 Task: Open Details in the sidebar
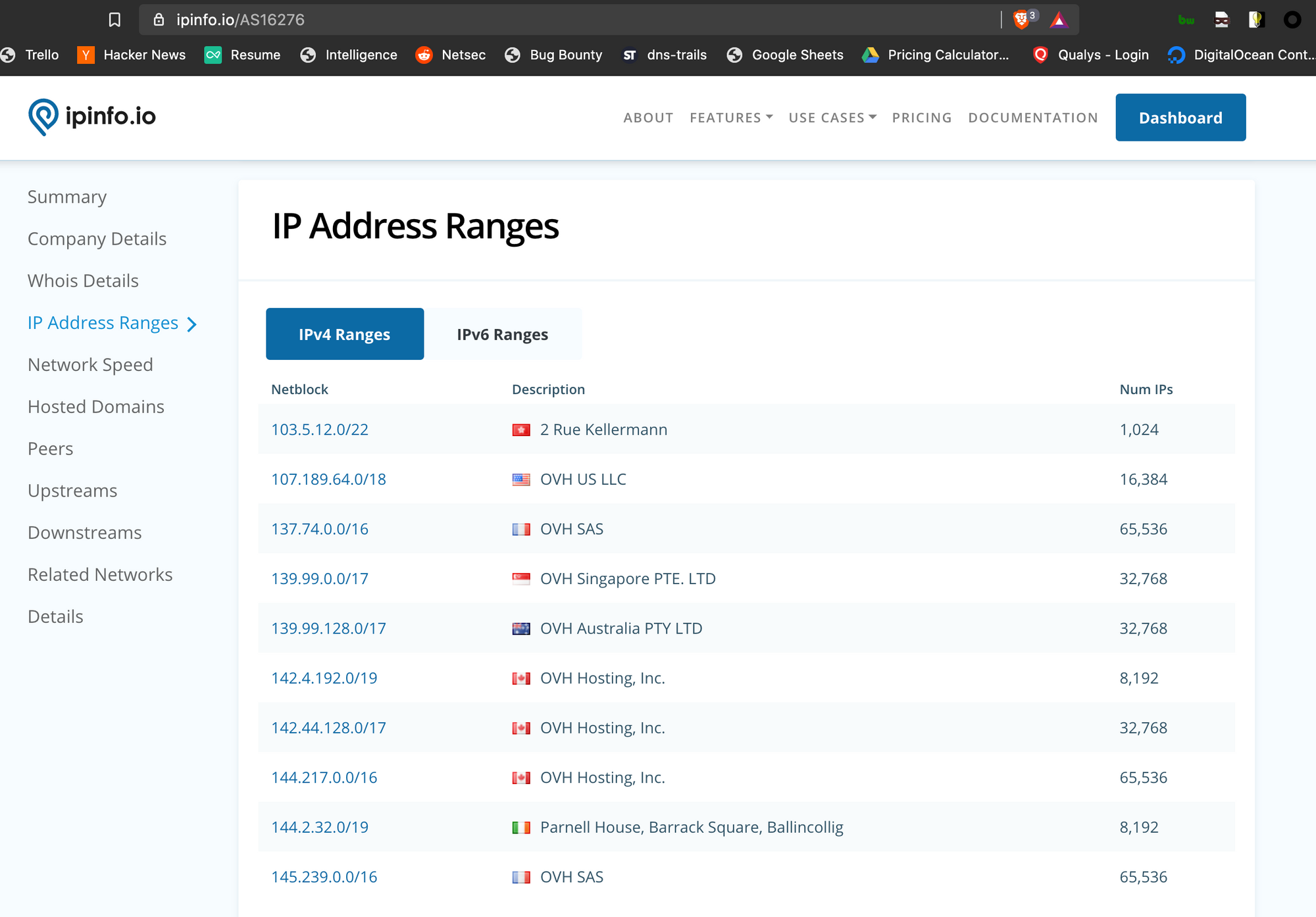click(x=55, y=617)
